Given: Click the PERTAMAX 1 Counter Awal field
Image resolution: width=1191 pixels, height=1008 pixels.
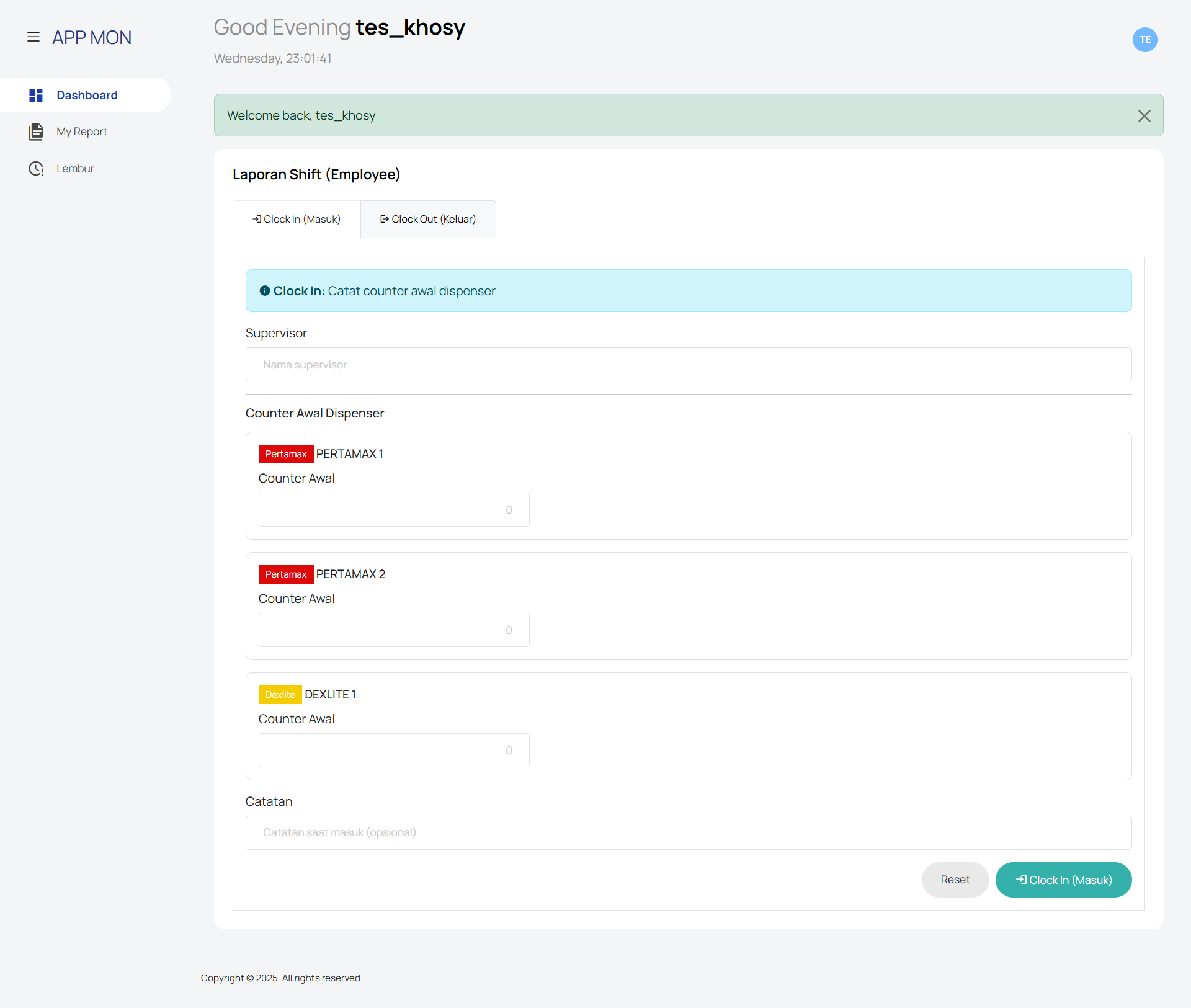Looking at the screenshot, I should click(x=394, y=510).
